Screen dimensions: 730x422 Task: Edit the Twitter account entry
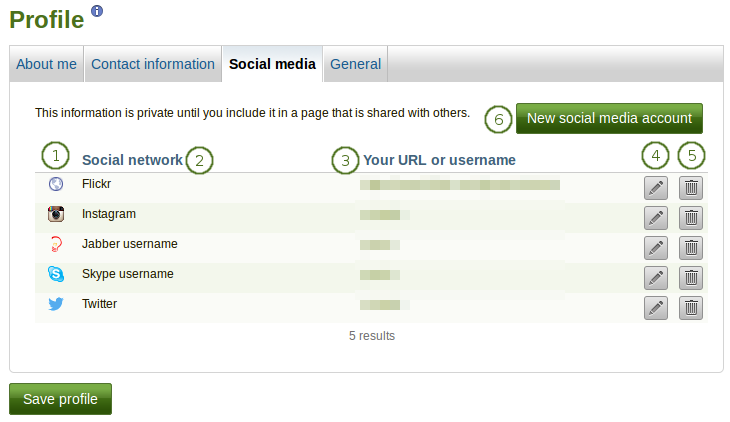(656, 308)
